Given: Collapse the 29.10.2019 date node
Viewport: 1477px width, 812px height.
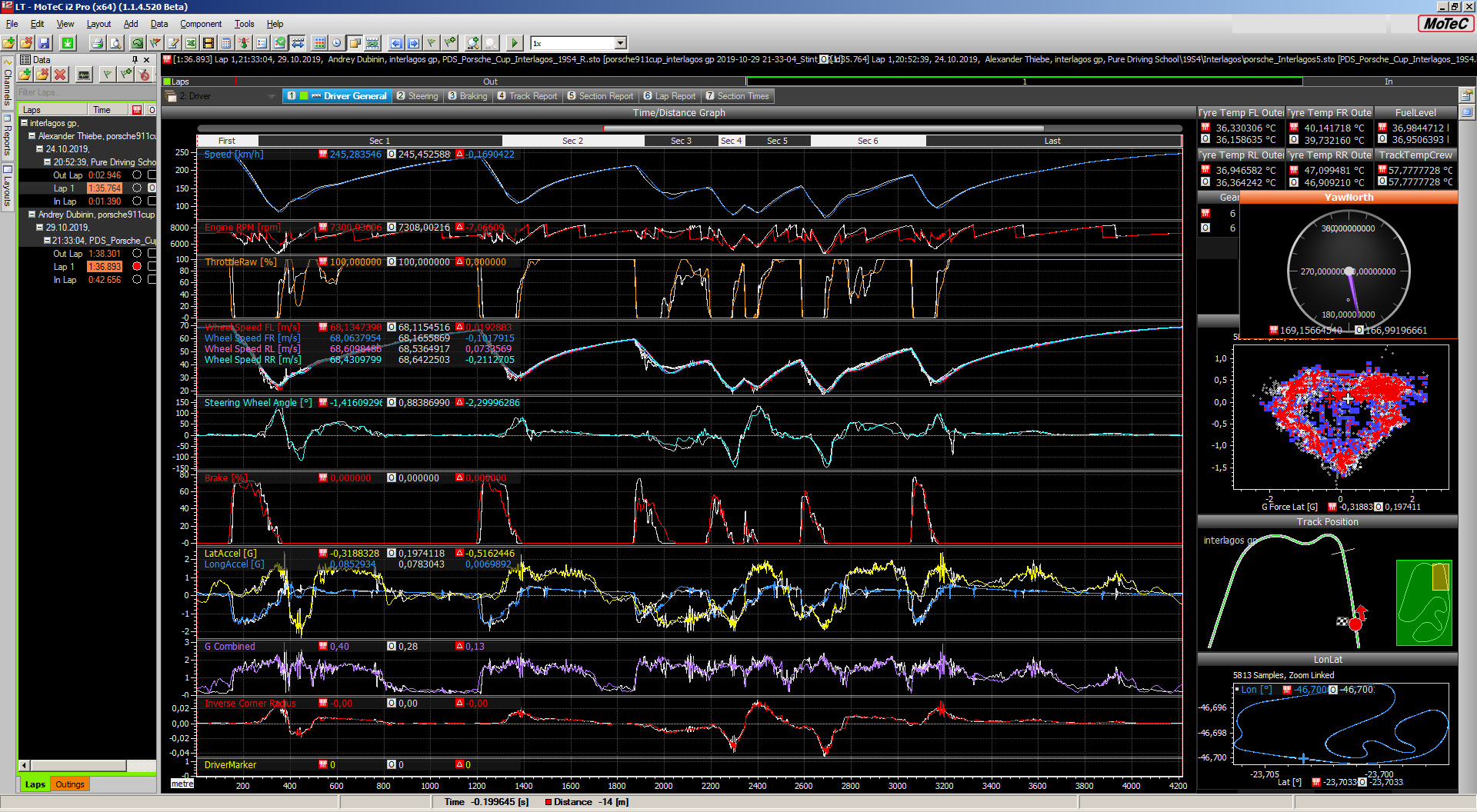Looking at the screenshot, I should [40, 227].
